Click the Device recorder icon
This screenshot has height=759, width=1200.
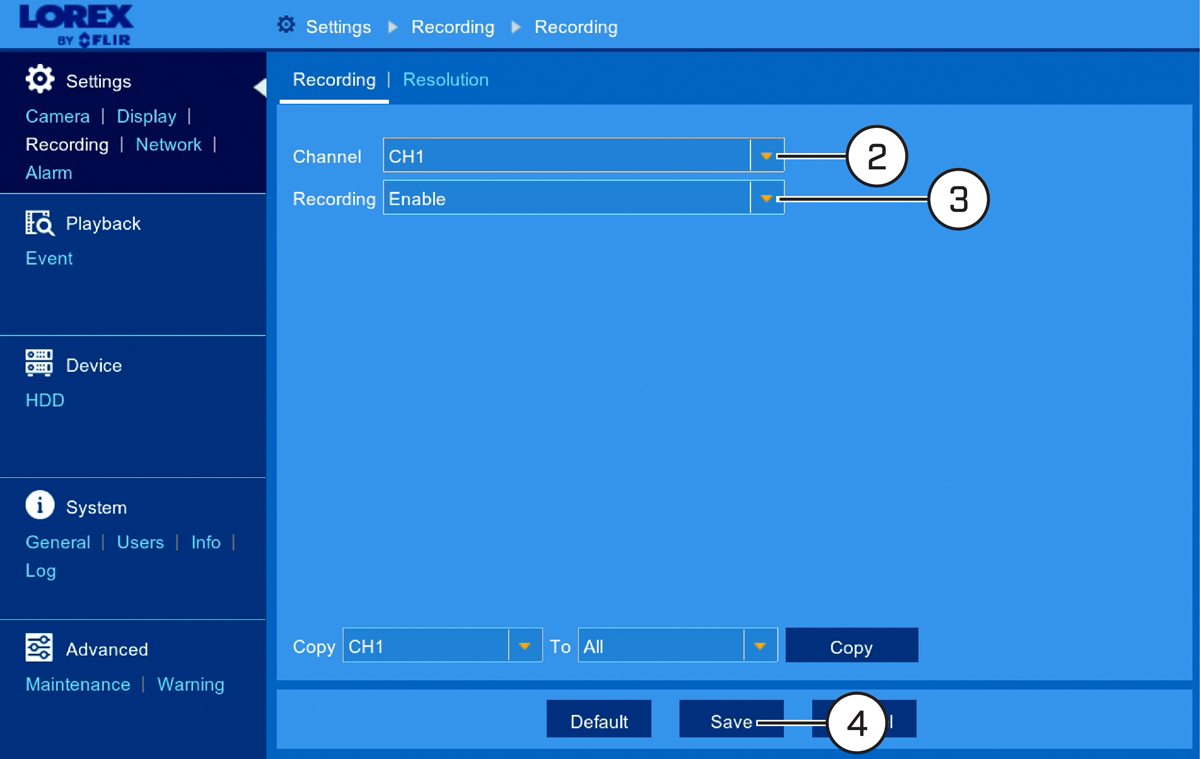click(x=39, y=364)
